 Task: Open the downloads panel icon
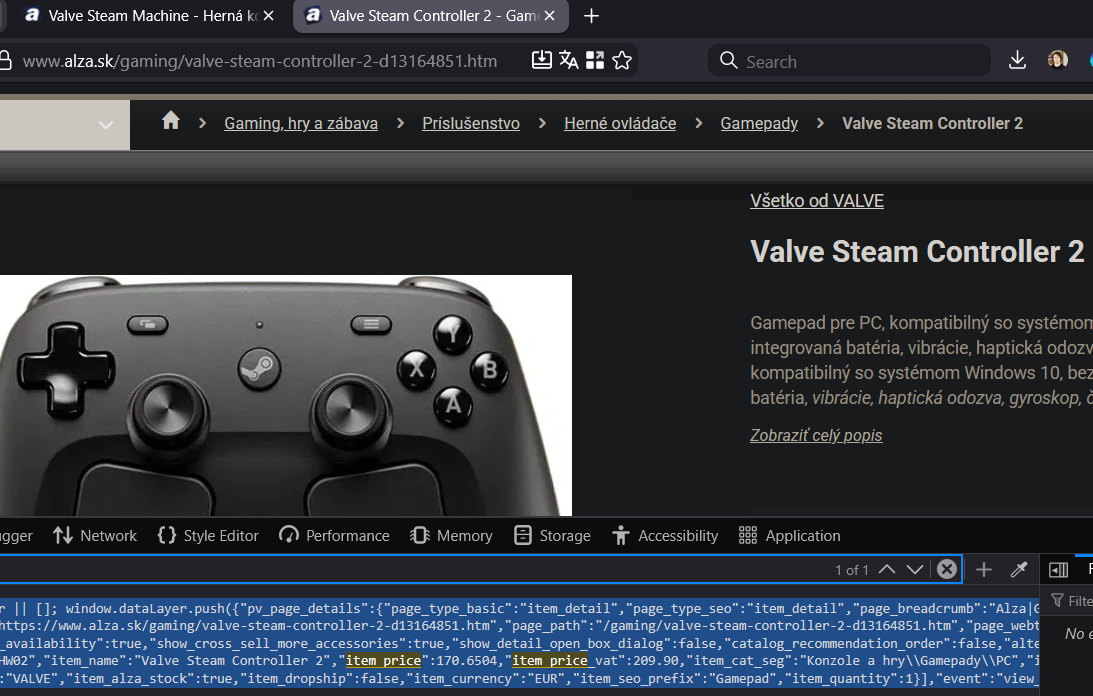pyautogui.click(x=1017, y=60)
